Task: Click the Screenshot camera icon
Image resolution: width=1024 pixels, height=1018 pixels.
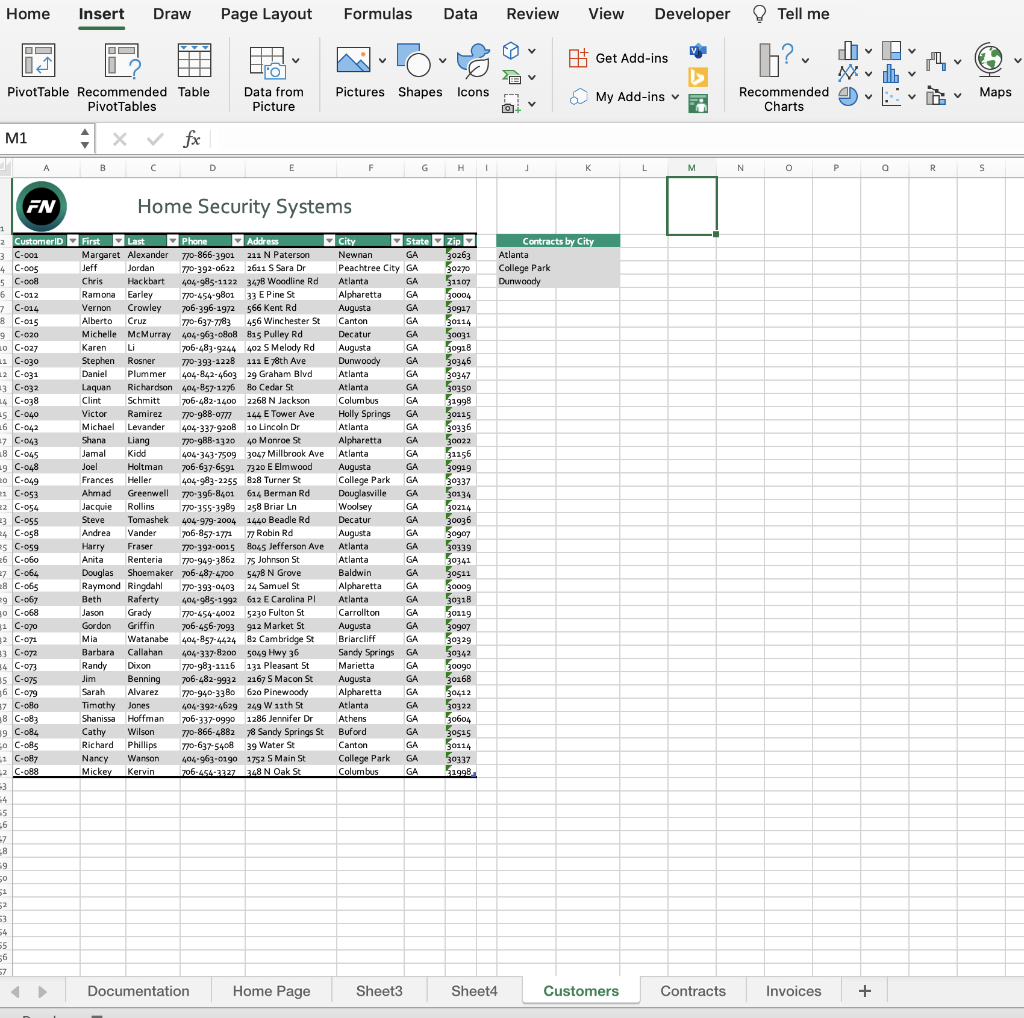Action: [x=511, y=104]
